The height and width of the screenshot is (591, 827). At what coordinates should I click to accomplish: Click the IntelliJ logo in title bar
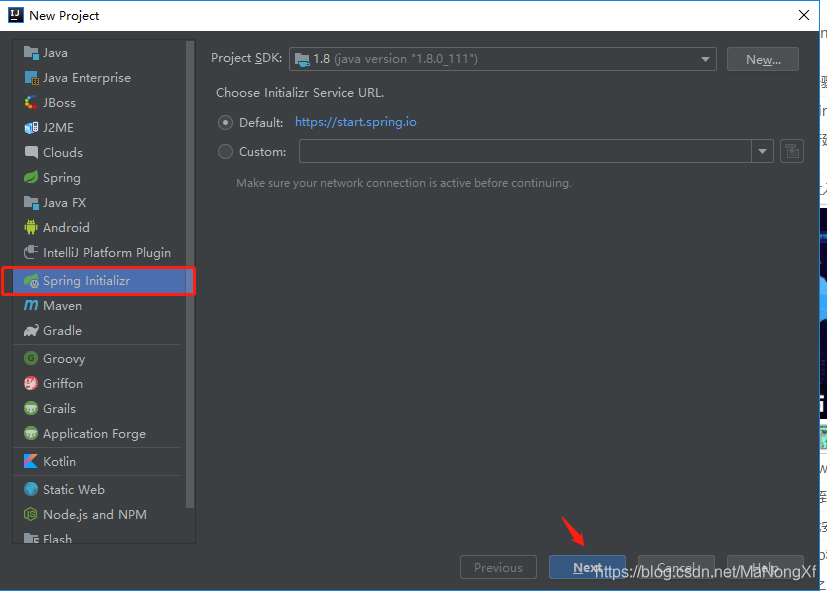[x=16, y=15]
